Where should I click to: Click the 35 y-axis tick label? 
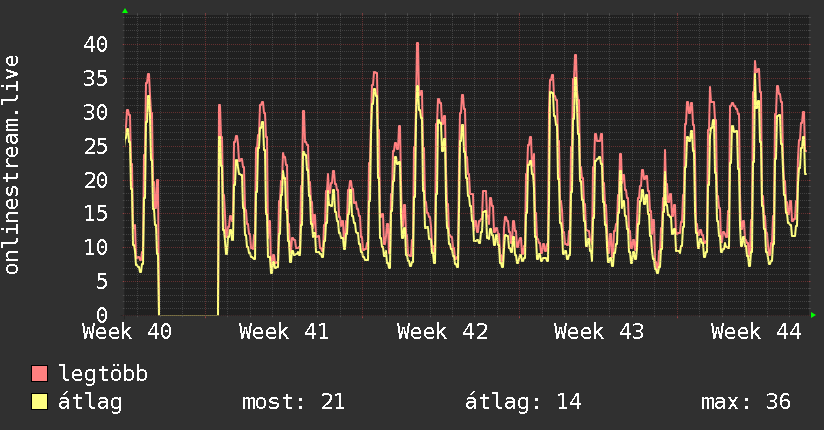(96, 79)
